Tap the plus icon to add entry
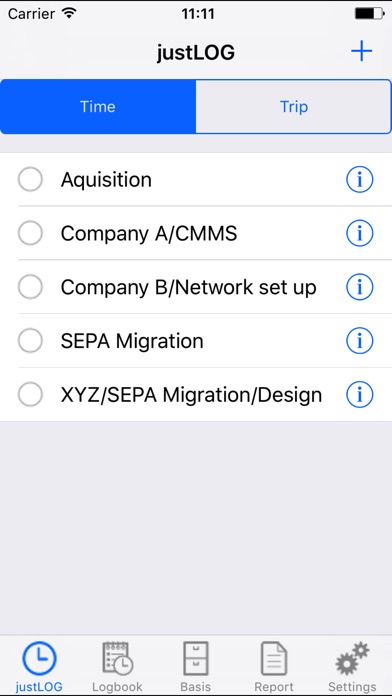The image size is (392, 696). [x=361, y=52]
